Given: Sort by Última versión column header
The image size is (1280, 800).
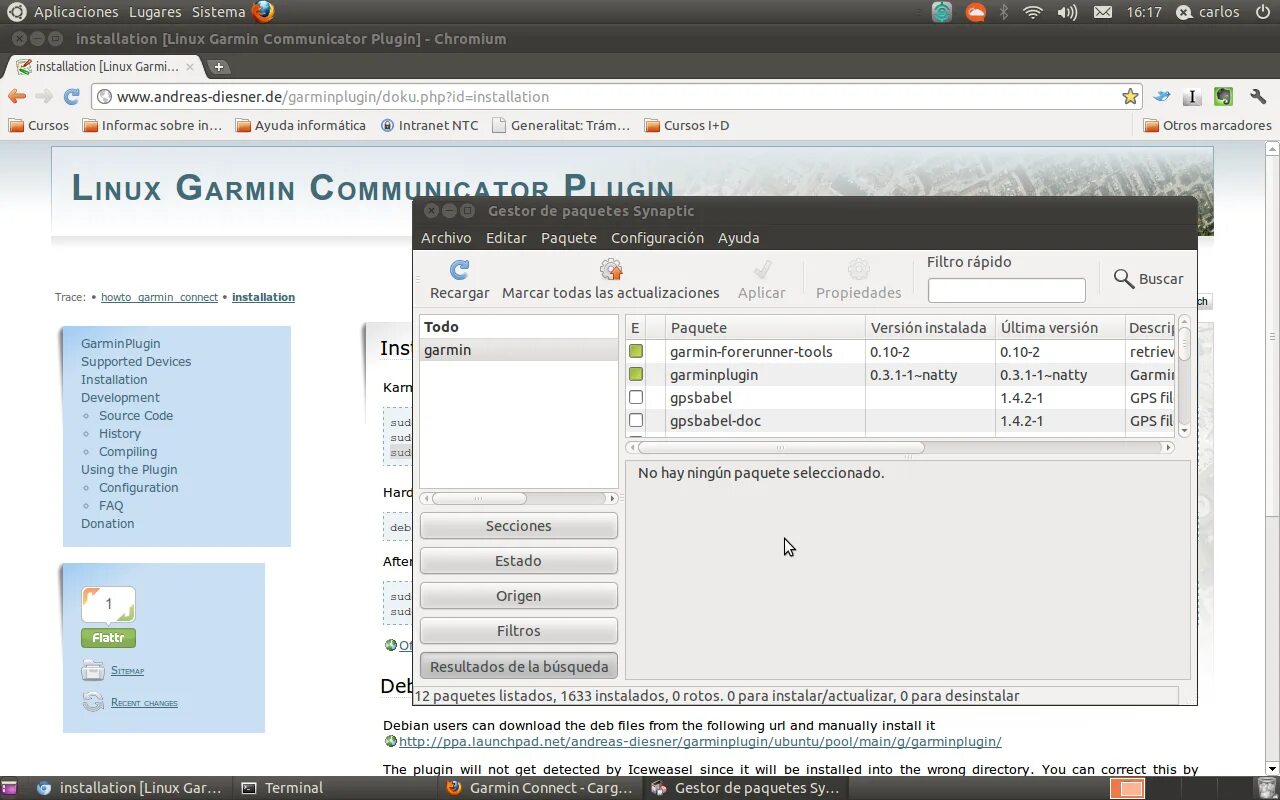Looking at the screenshot, I should (1059, 328).
